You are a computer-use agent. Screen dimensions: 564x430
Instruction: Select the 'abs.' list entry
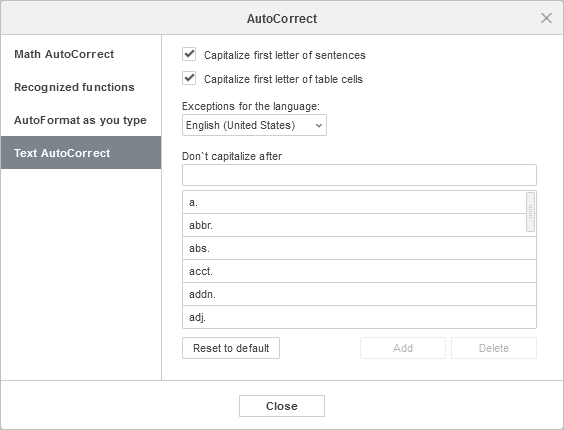tap(359, 248)
